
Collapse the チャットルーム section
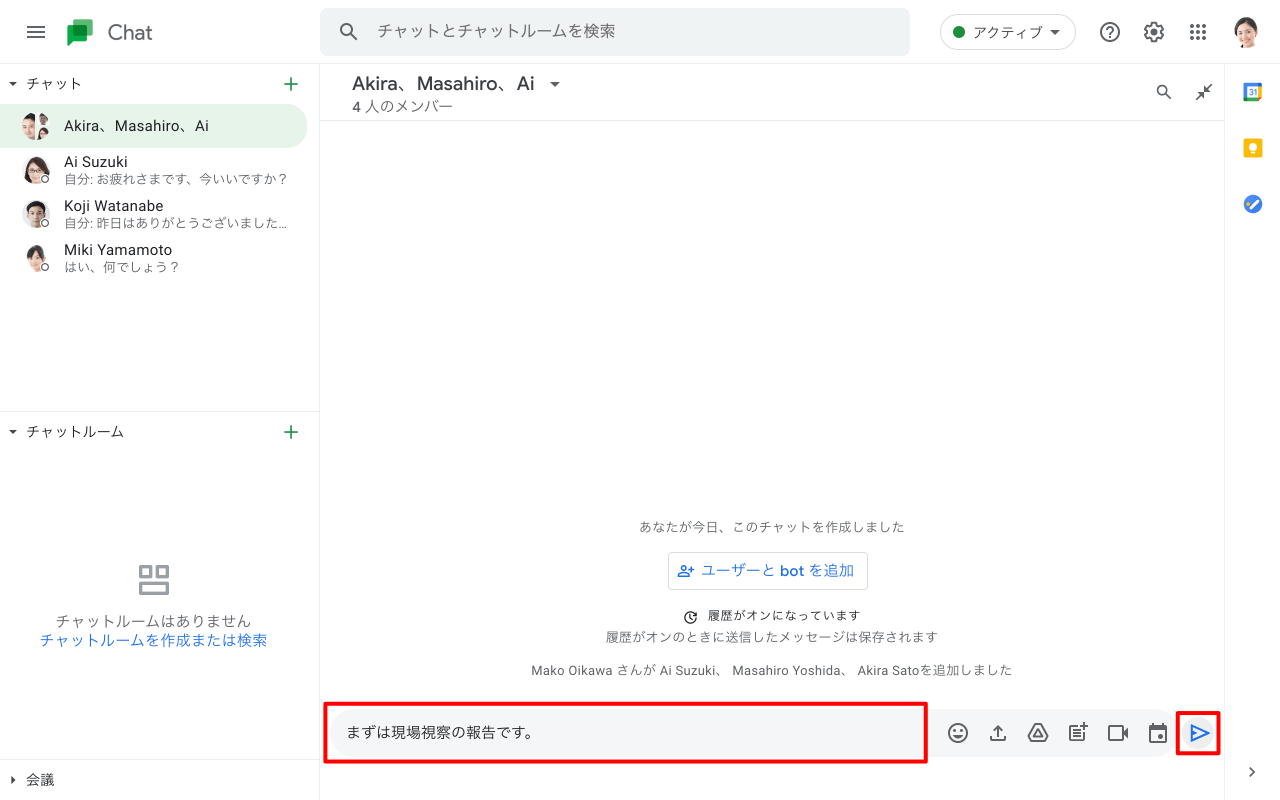tap(13, 432)
